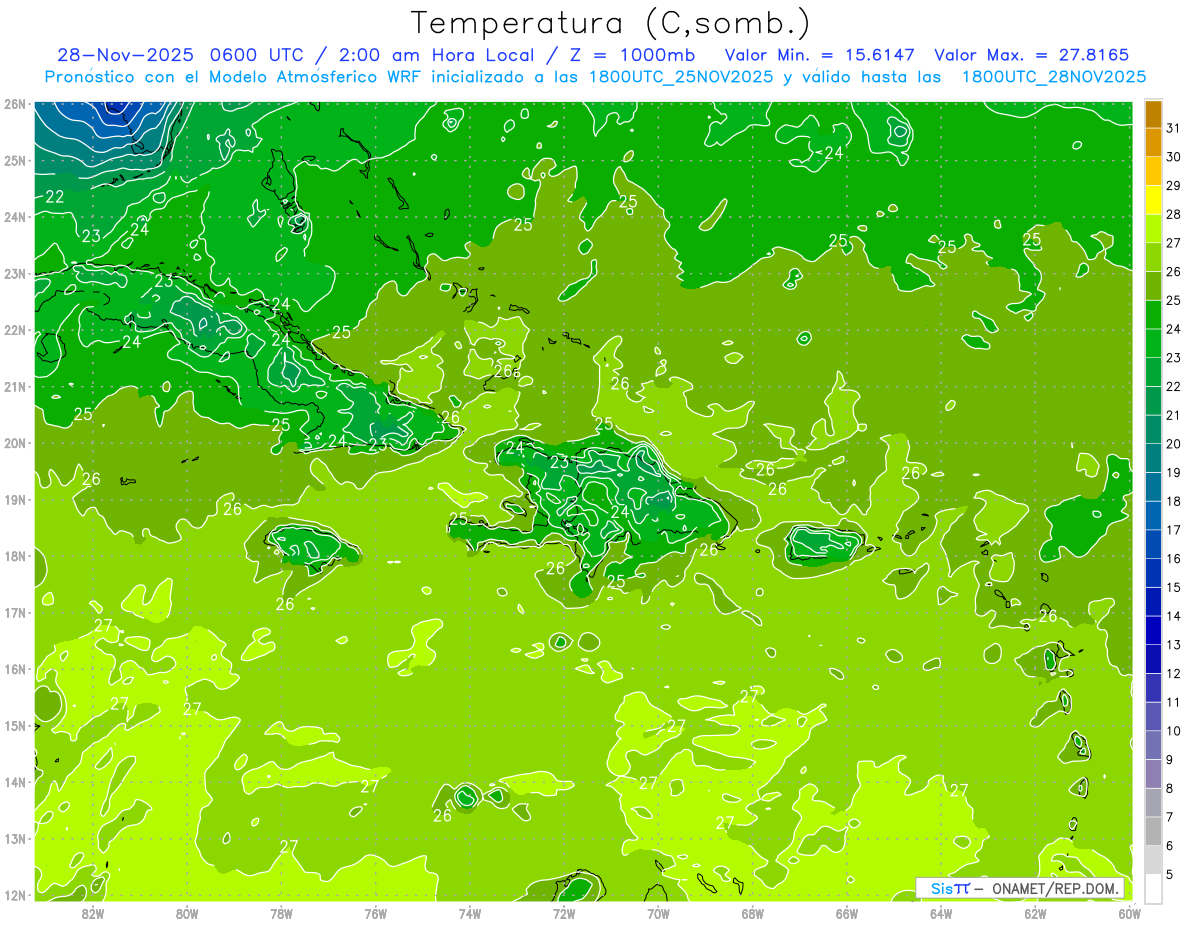Click the '74W' longitude axis label
This screenshot has height=927, width=1200.
(x=470, y=913)
